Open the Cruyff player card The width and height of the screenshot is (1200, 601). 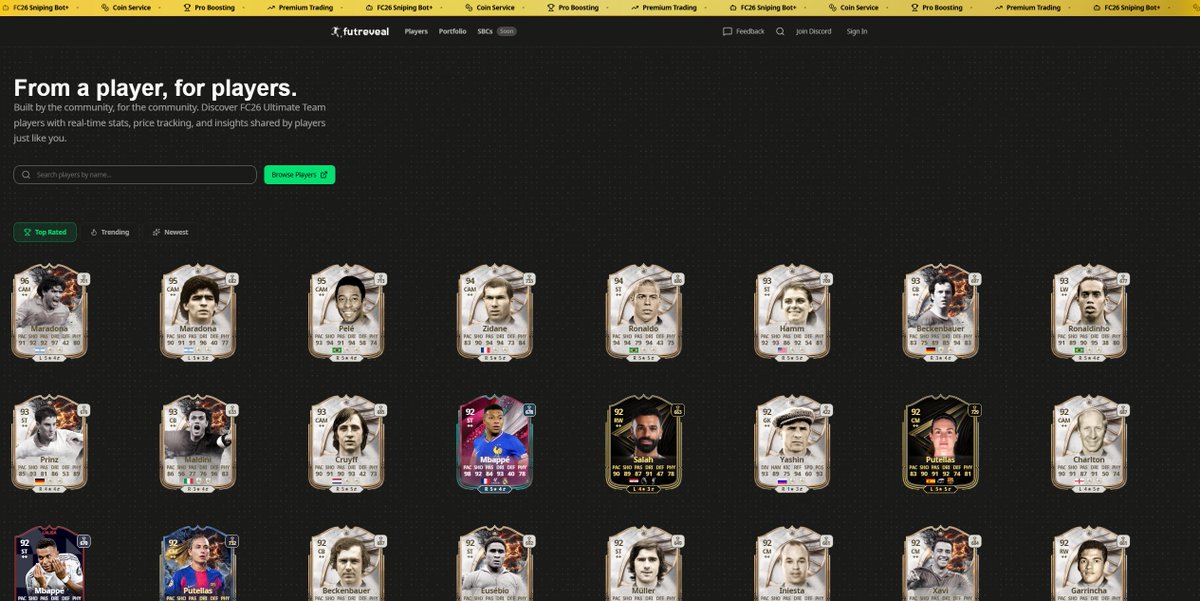346,444
